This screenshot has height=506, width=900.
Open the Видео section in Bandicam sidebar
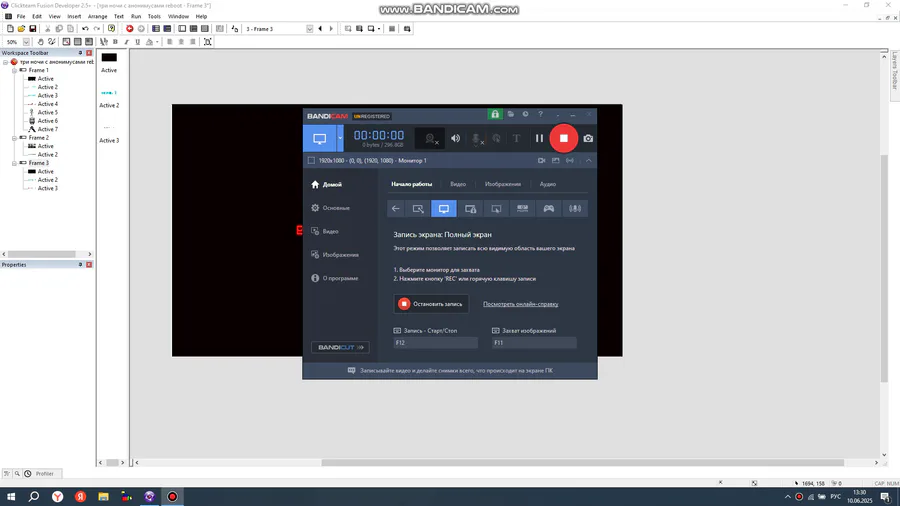325,231
